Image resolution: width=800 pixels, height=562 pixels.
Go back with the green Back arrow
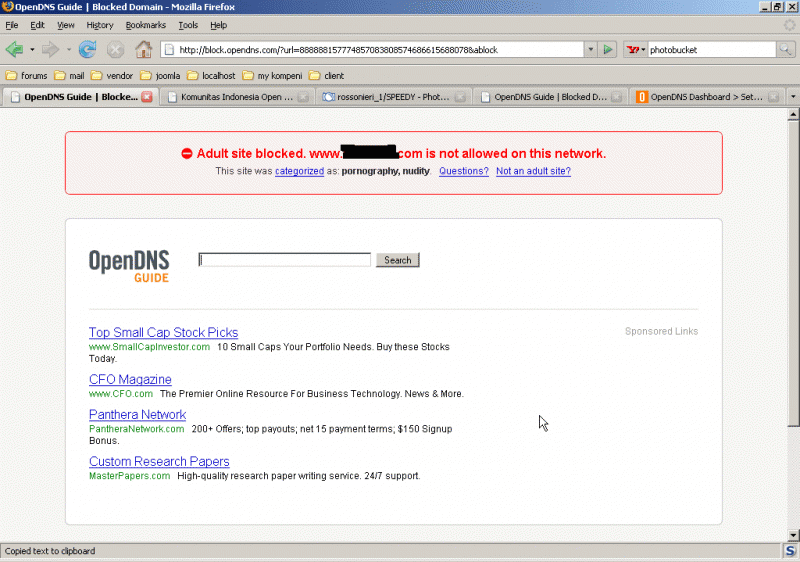(x=14, y=49)
